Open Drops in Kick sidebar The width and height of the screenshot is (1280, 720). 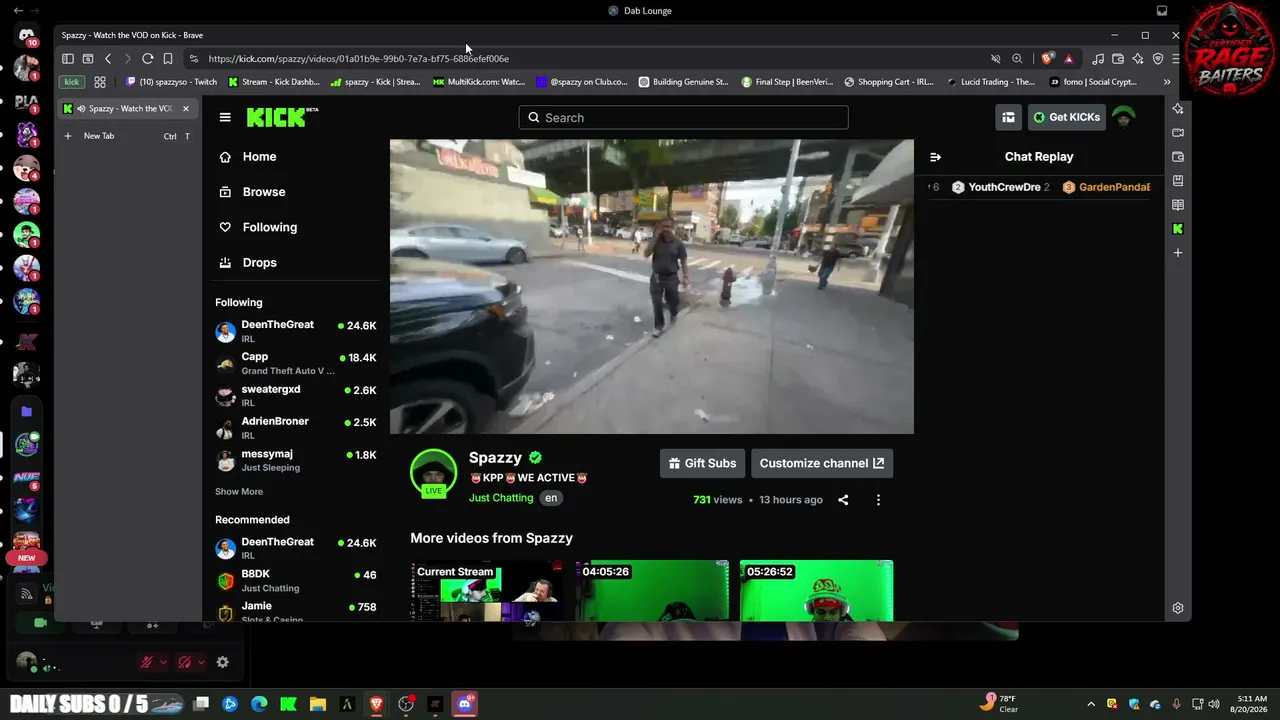pyautogui.click(x=259, y=262)
